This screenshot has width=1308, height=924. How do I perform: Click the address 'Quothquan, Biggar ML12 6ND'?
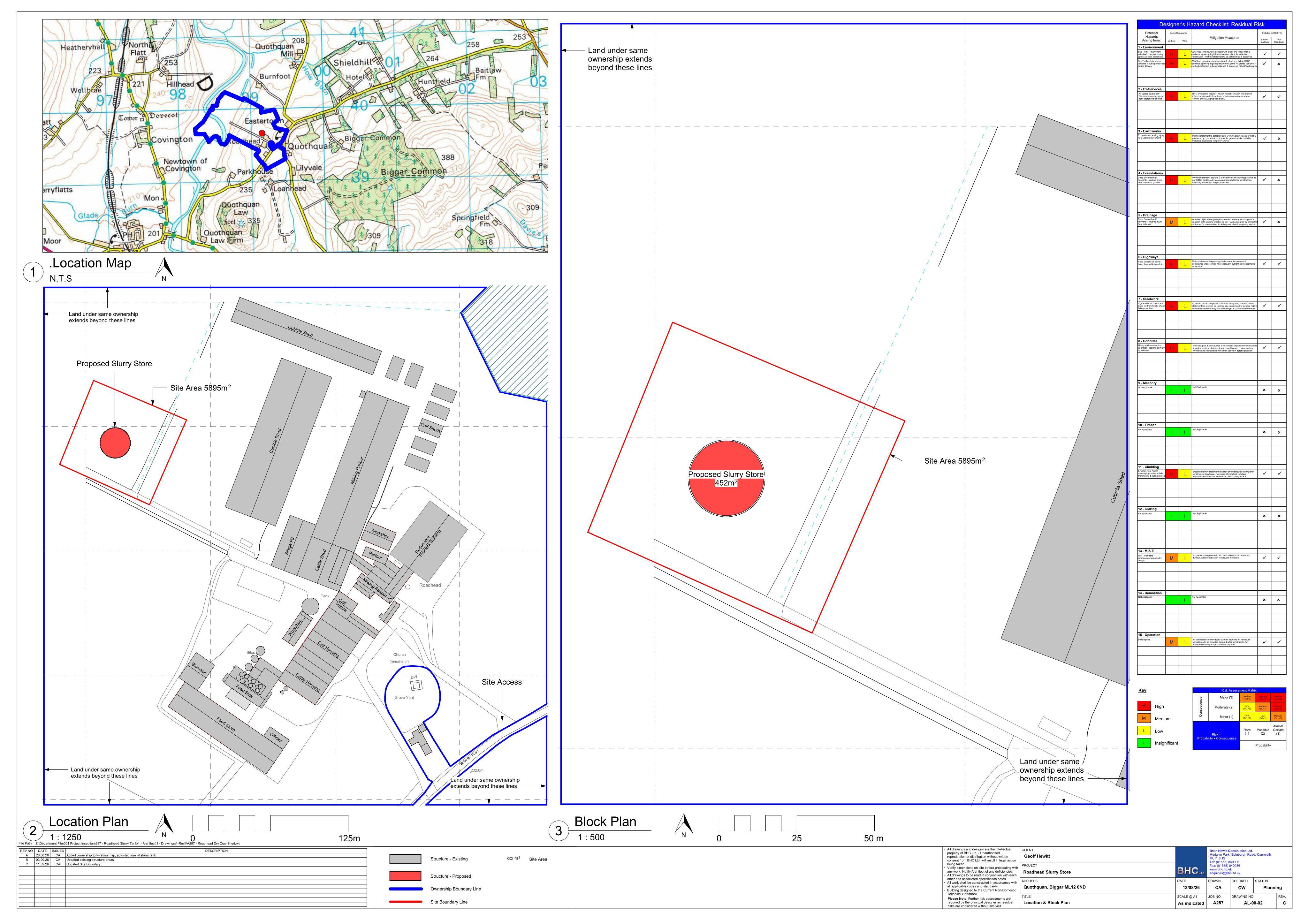[x=1054, y=887]
